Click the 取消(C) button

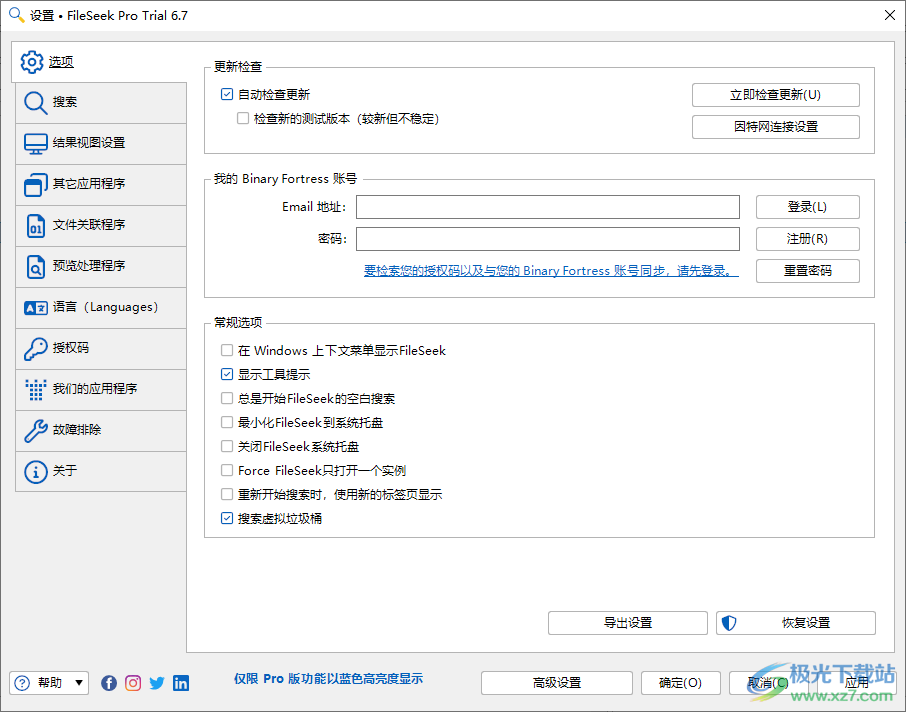pos(768,683)
